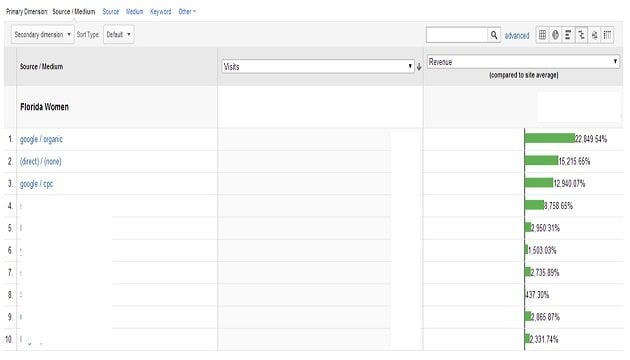Viewport: 630px width, 360px height.
Task: Select Keyword primary dimension
Action: pyautogui.click(x=160, y=12)
